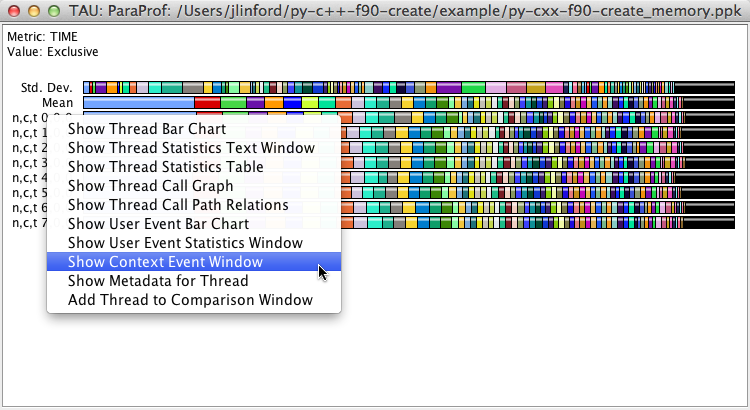
Task: Click the Mean row label
Action: click(57, 103)
